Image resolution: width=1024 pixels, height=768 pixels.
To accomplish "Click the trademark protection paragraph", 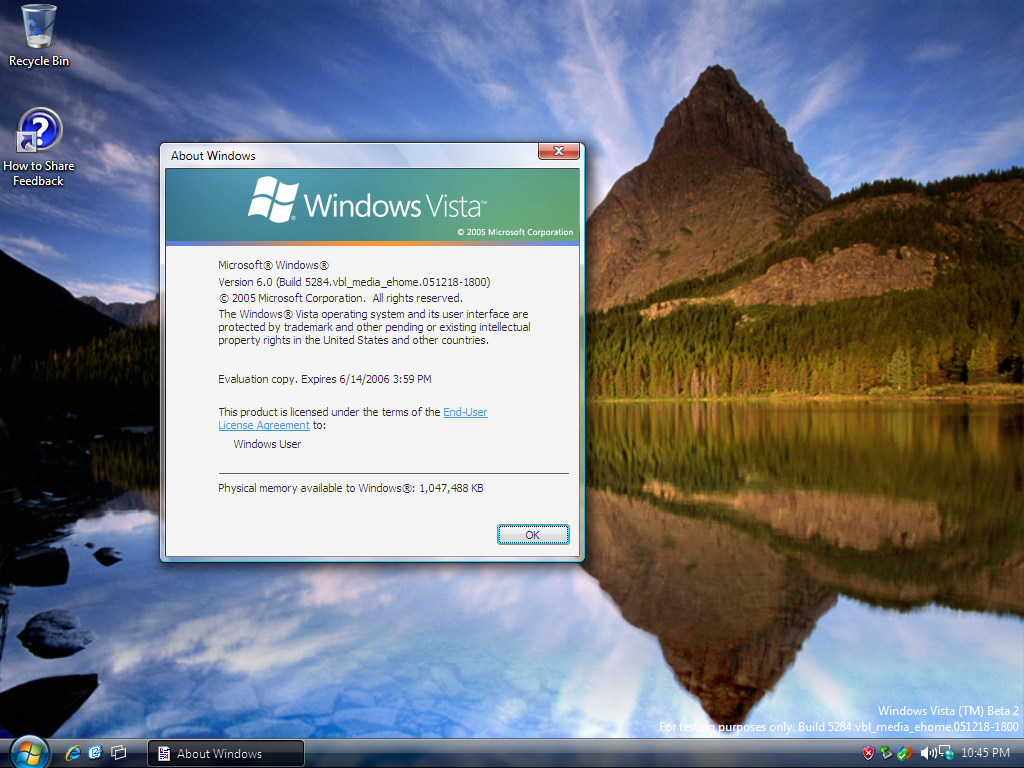I will (374, 327).
